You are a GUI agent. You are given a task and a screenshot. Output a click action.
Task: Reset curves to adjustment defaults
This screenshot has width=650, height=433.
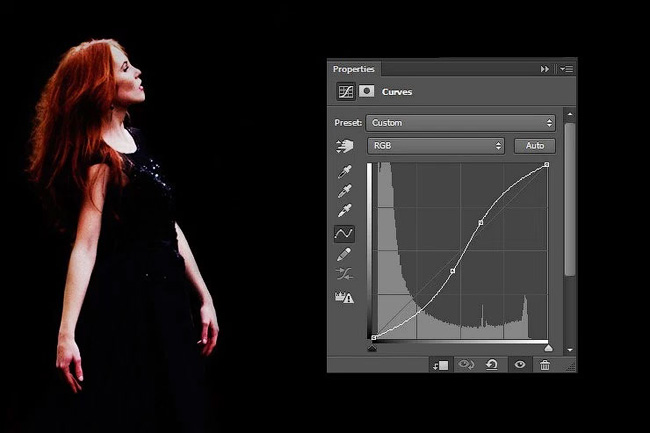pyautogui.click(x=492, y=365)
